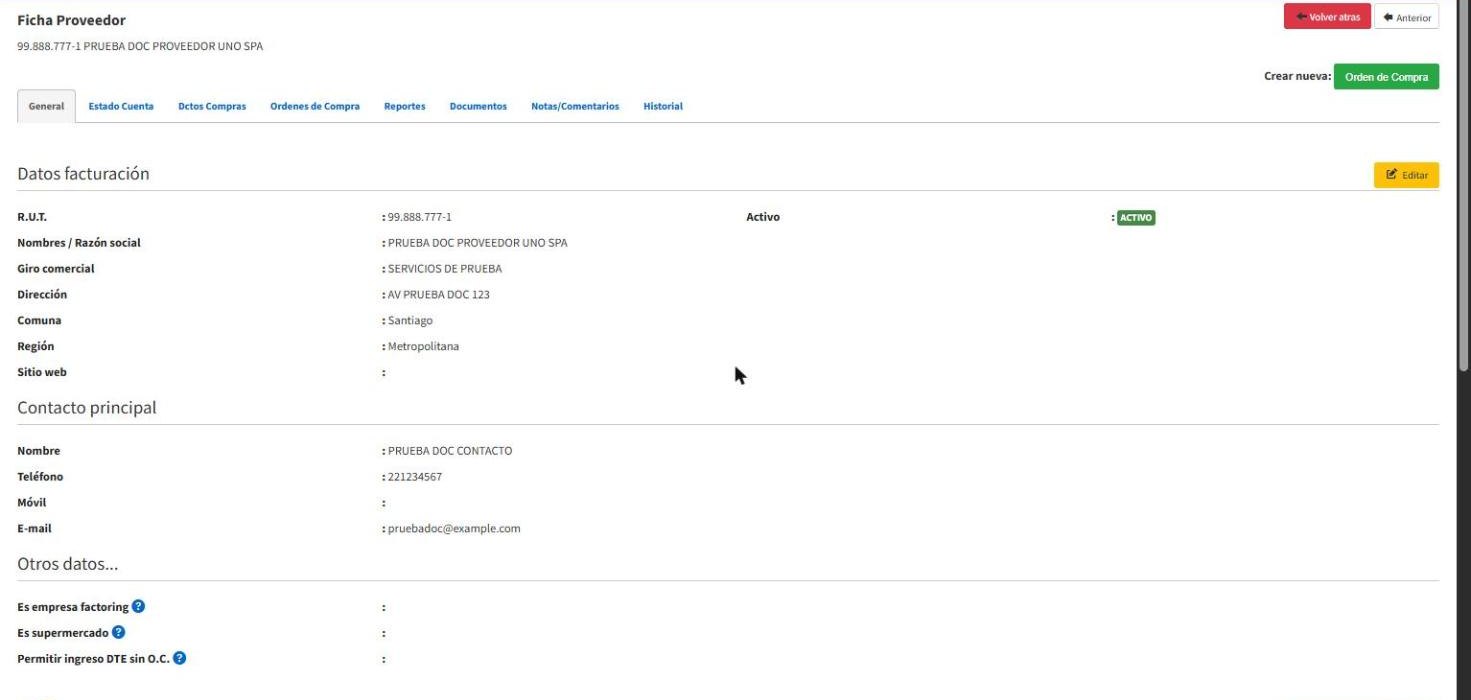
Task: Create a new Orden de Compra
Action: 1386,77
